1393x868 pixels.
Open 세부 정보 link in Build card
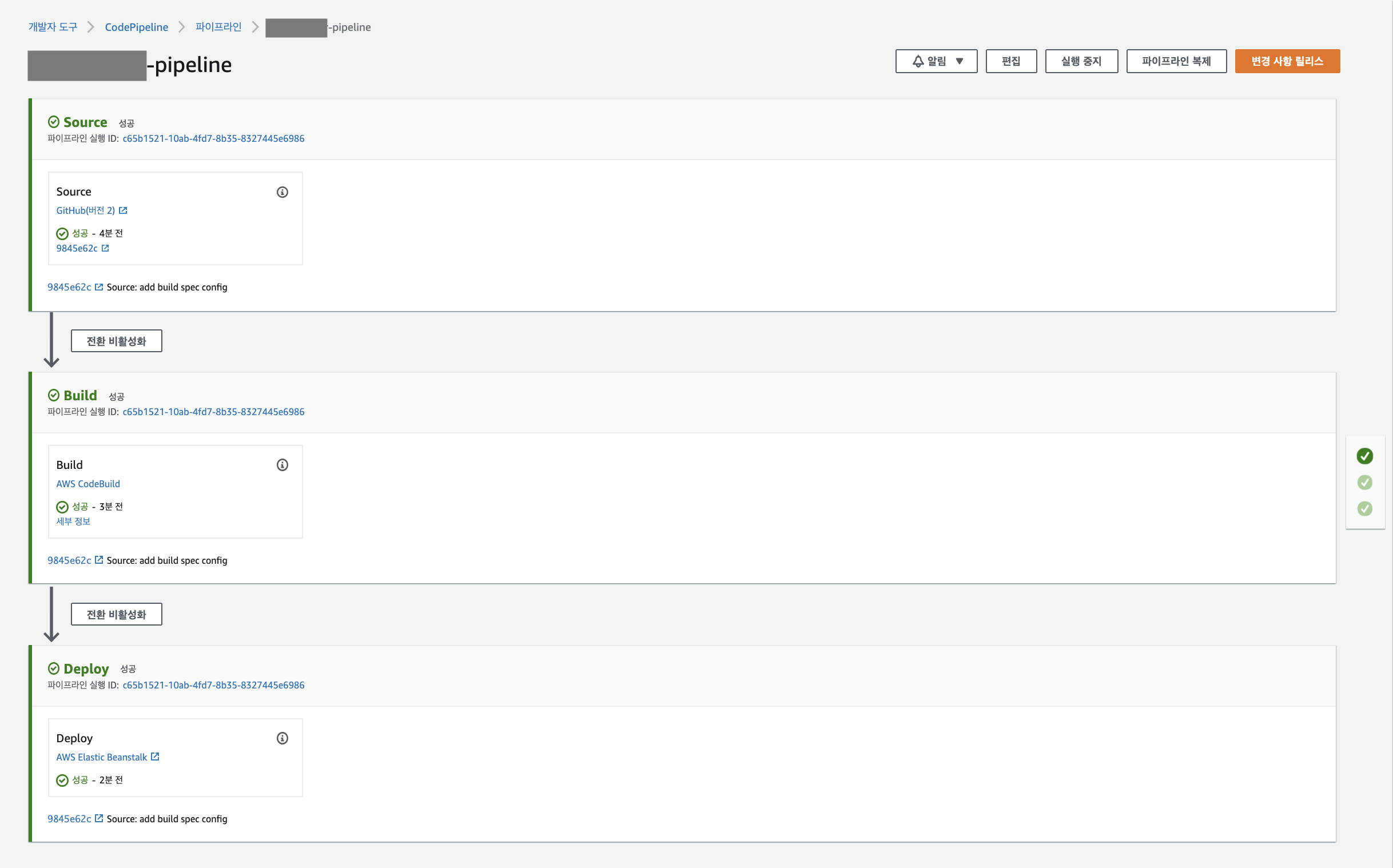coord(73,521)
